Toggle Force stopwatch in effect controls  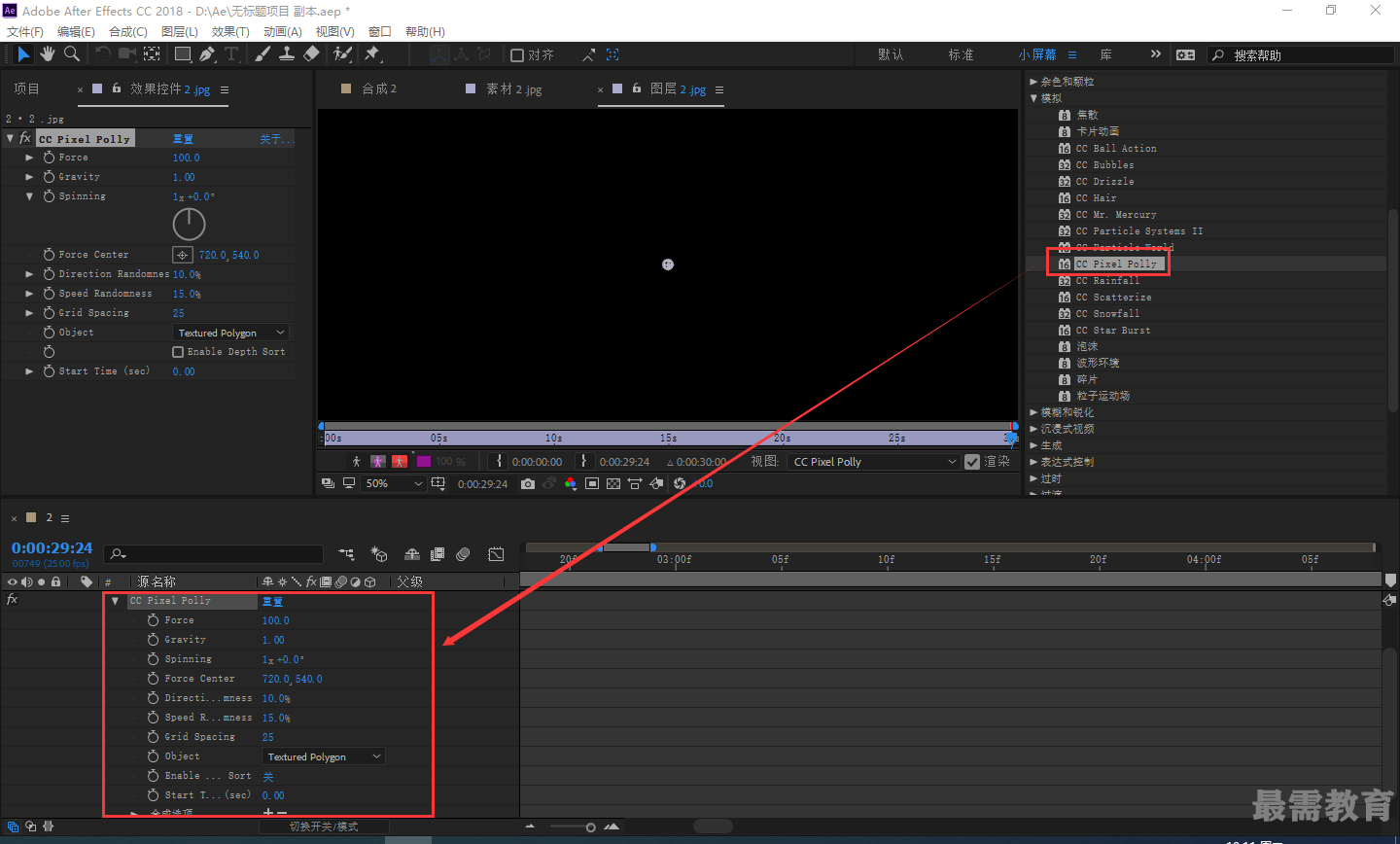[49, 158]
